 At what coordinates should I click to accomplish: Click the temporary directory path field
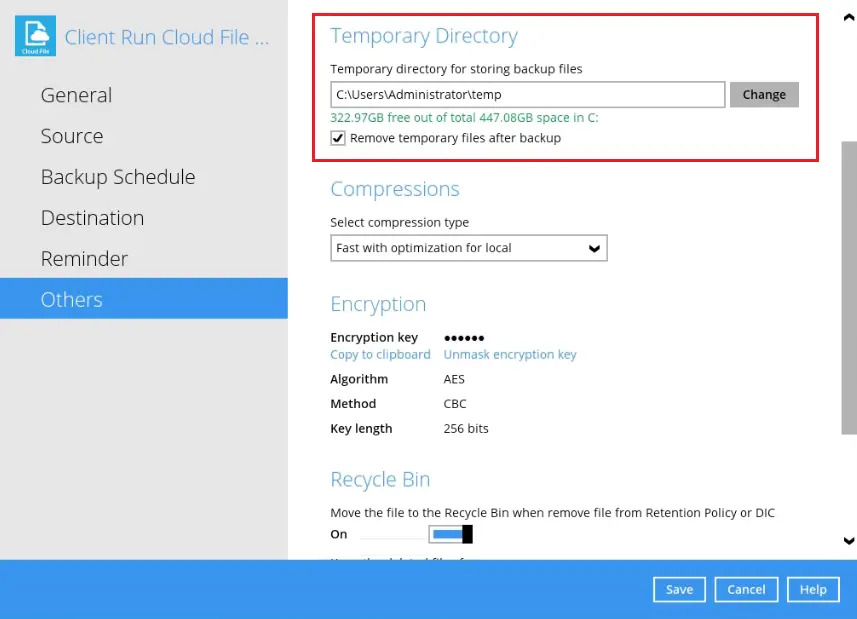tap(527, 95)
